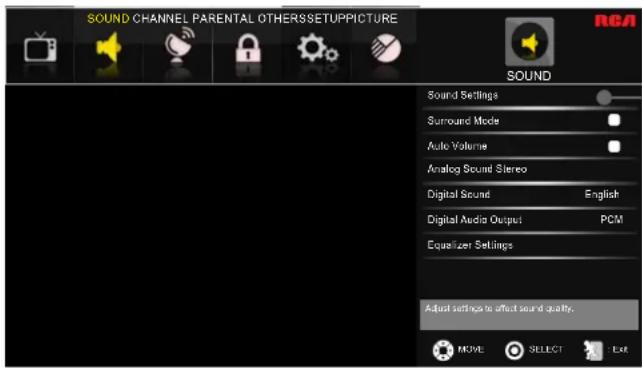The height and width of the screenshot is (368, 642).
Task: Click the MOVE directional pad icon
Action: click(443, 350)
